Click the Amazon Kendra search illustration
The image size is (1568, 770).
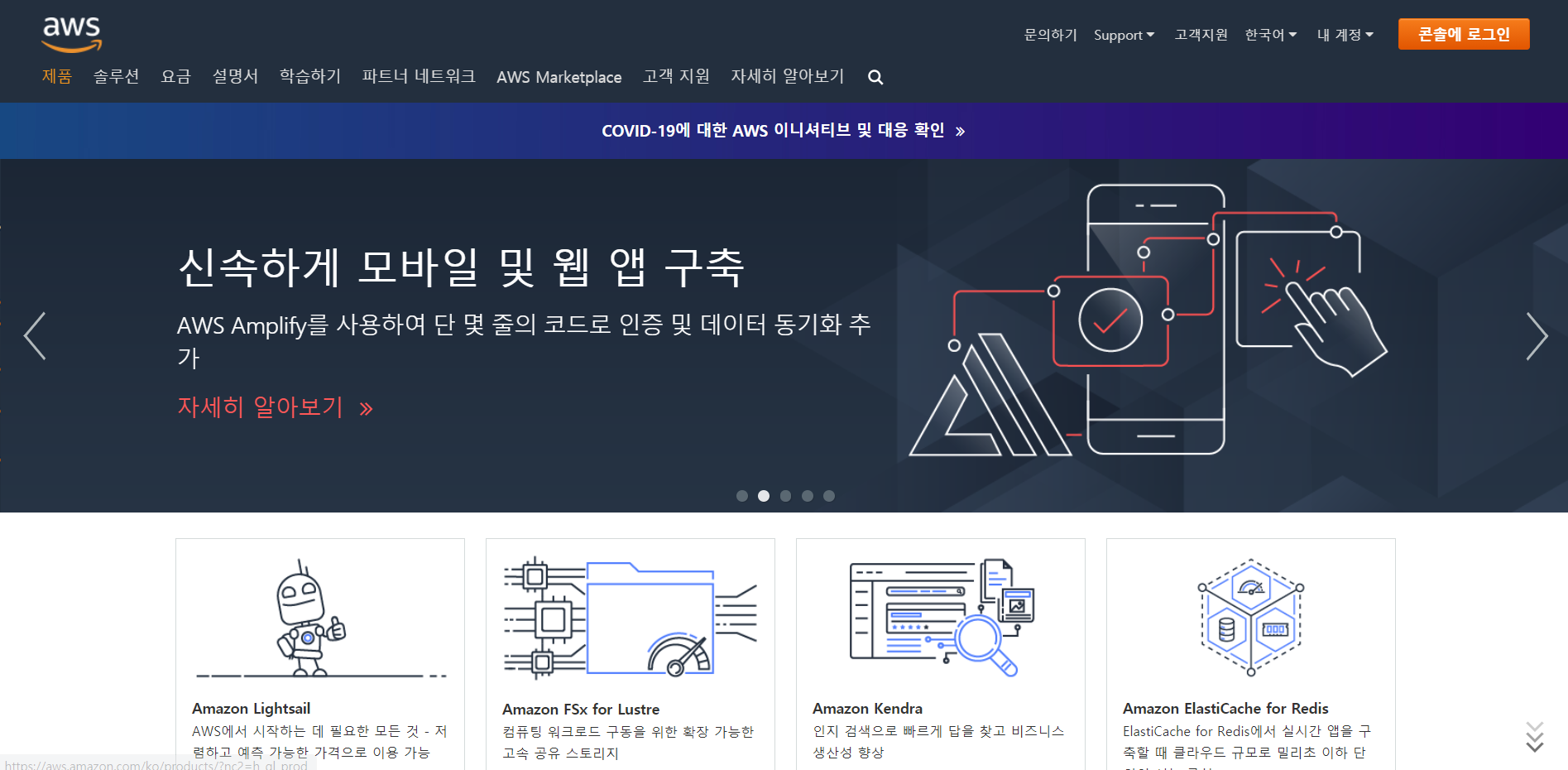point(940,618)
